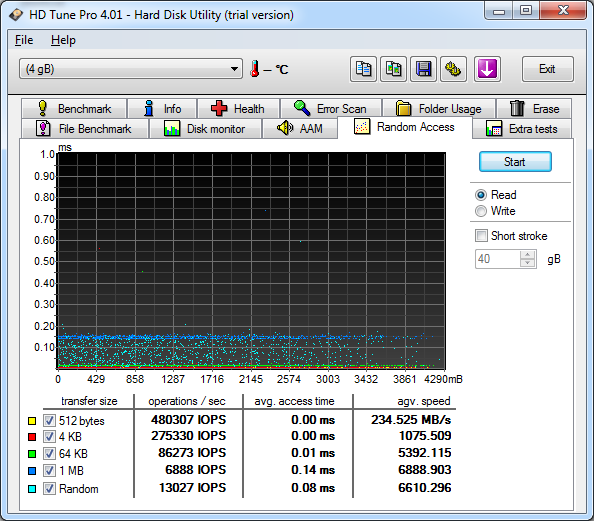Image resolution: width=594 pixels, height=521 pixels.
Task: Uncheck the 512 bytes transfer size
Action: (49, 420)
